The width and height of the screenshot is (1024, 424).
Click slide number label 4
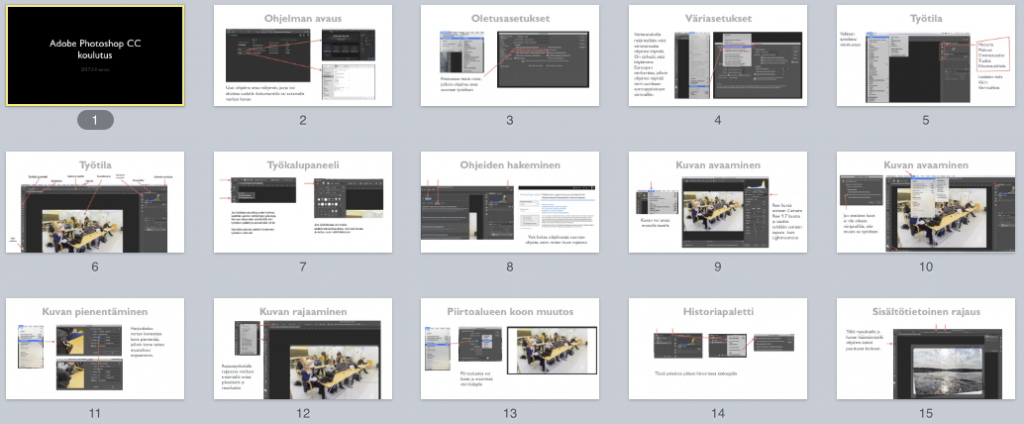(718, 120)
